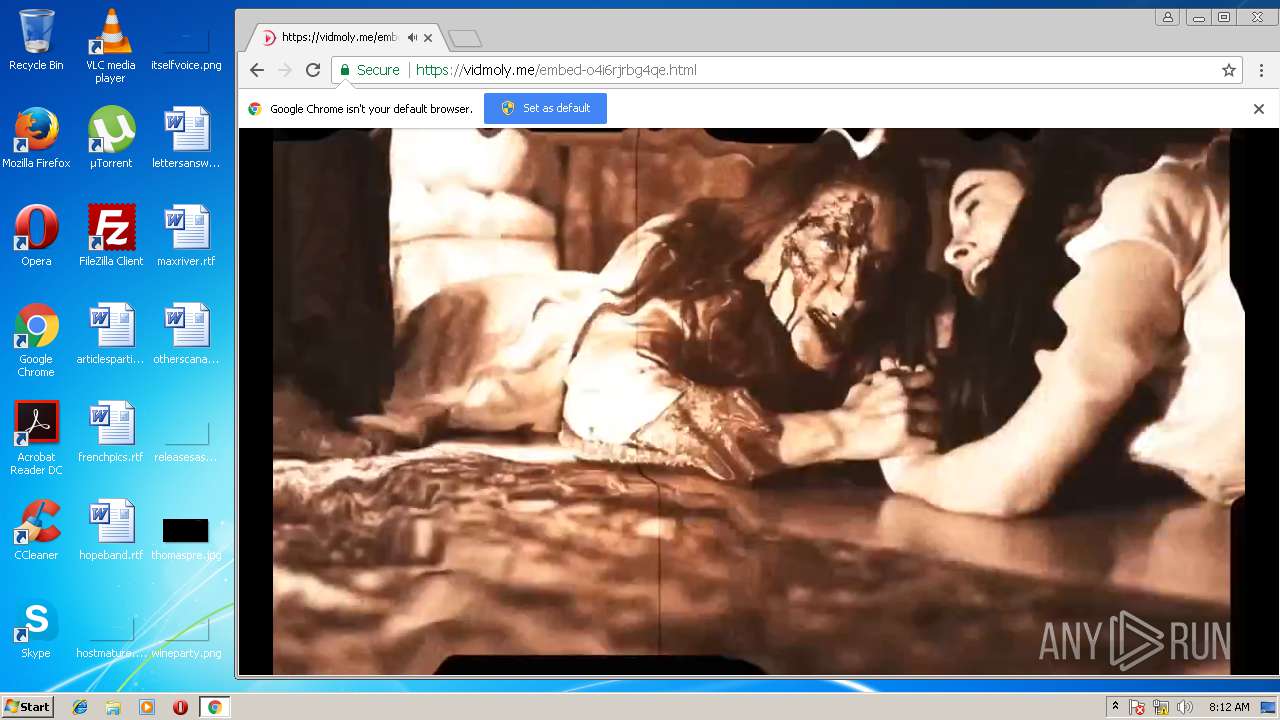Viewport: 1280px width, 720px height.
Task: Mute the tab using its speaker icon
Action: click(x=412, y=38)
